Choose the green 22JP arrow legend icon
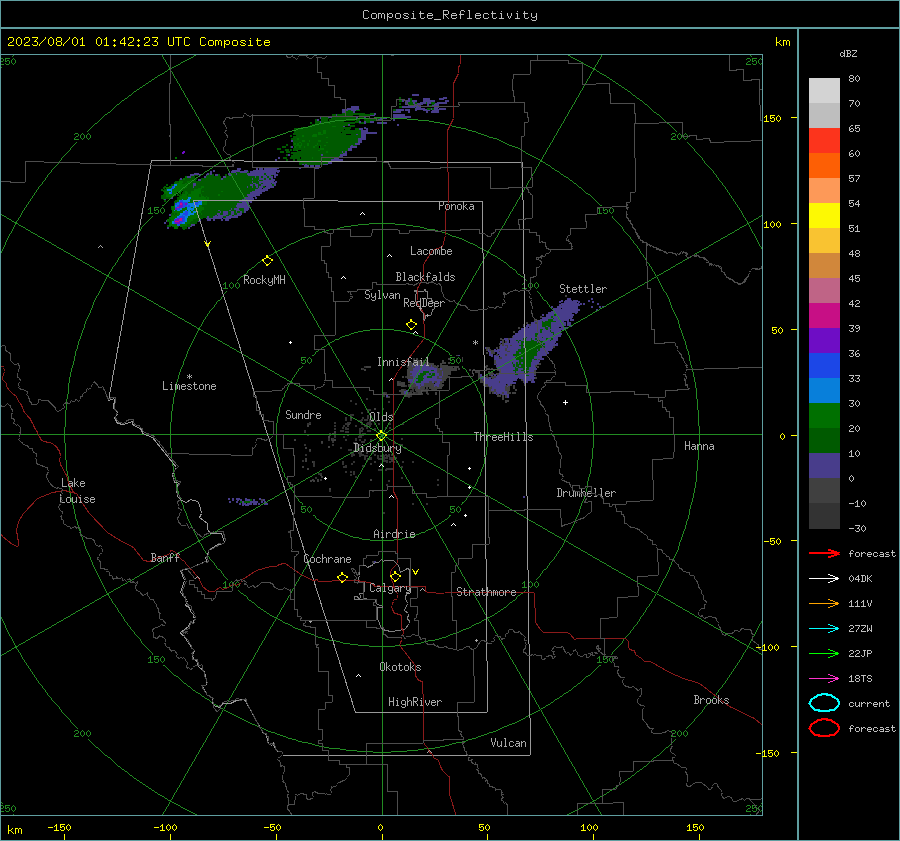Screen dimensions: 900x841 tap(824, 653)
